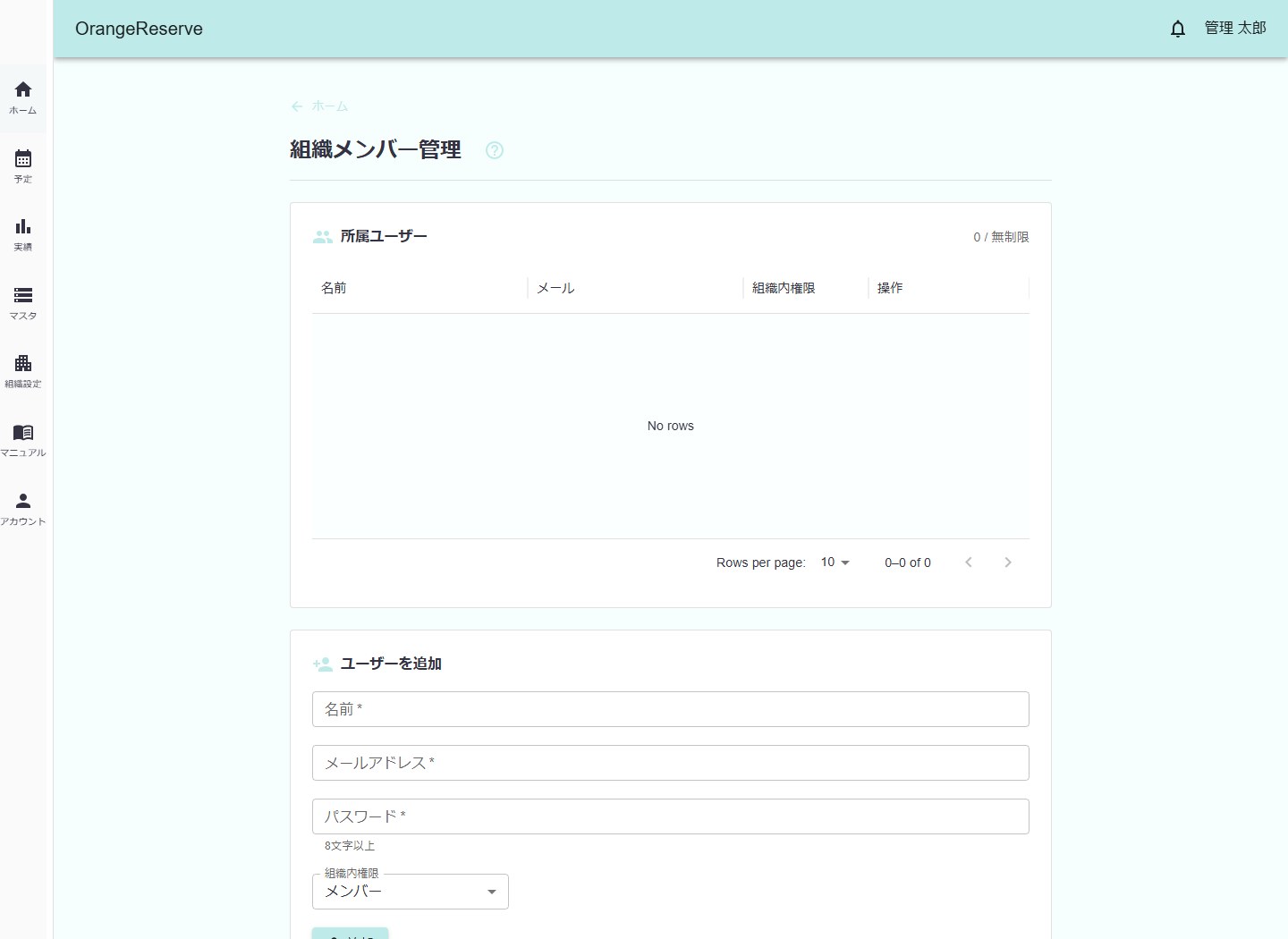Screen dimensions: 1288x939
Task: Click the No rows message
Action: [671, 426]
